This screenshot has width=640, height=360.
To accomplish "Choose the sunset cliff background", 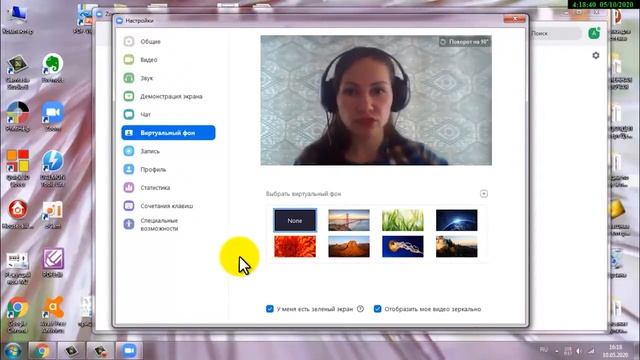I will pos(456,247).
